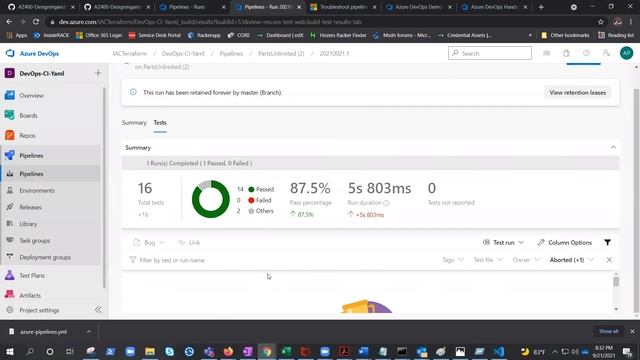Open Test Plans in the sidebar
This screenshot has width=640, height=360.
pyautogui.click(x=32, y=276)
